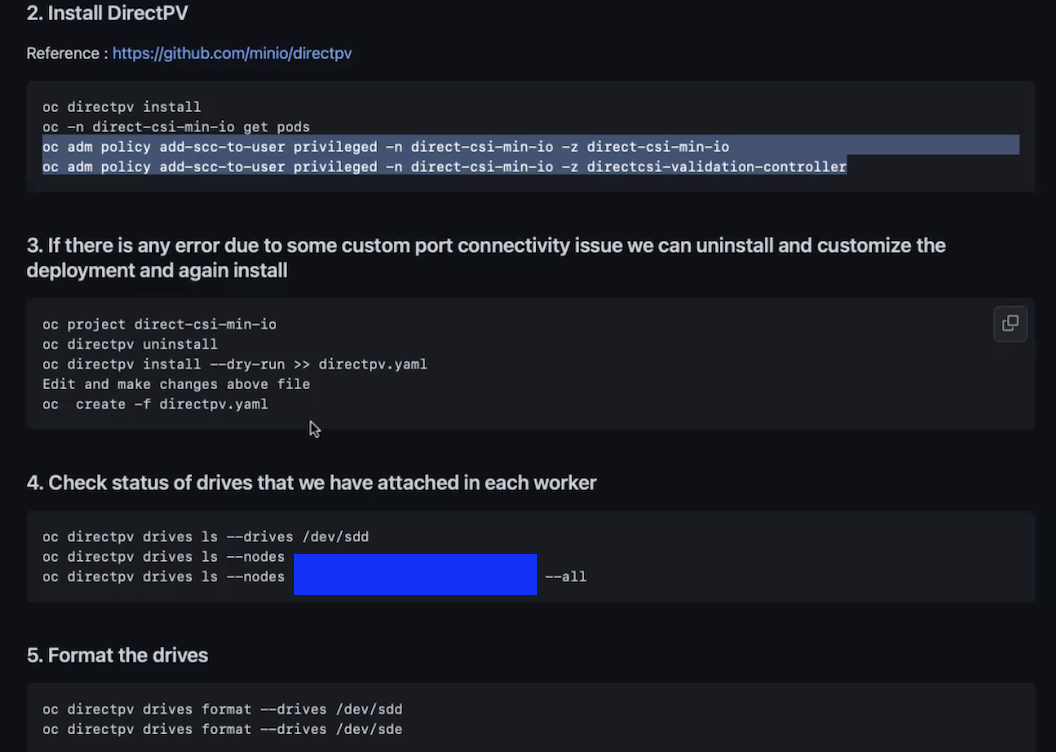Screen dimensions: 1056x752
Task: Click the '5. Format the drives' heading
Action: 117,655
